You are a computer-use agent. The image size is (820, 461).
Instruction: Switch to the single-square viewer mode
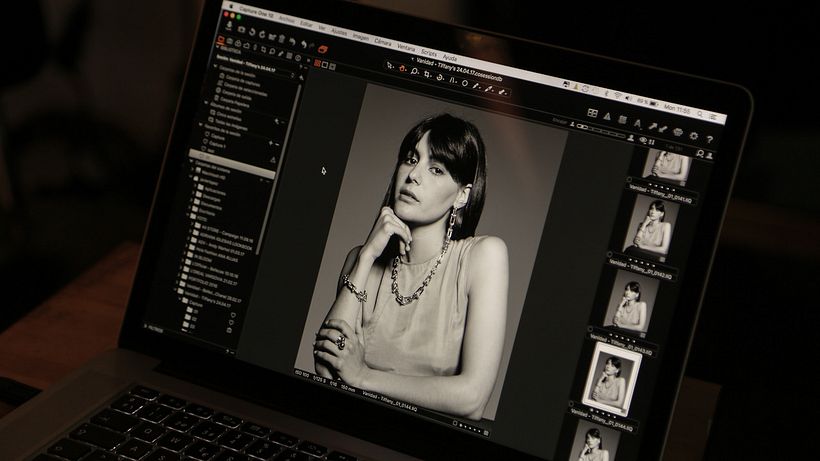(324, 65)
